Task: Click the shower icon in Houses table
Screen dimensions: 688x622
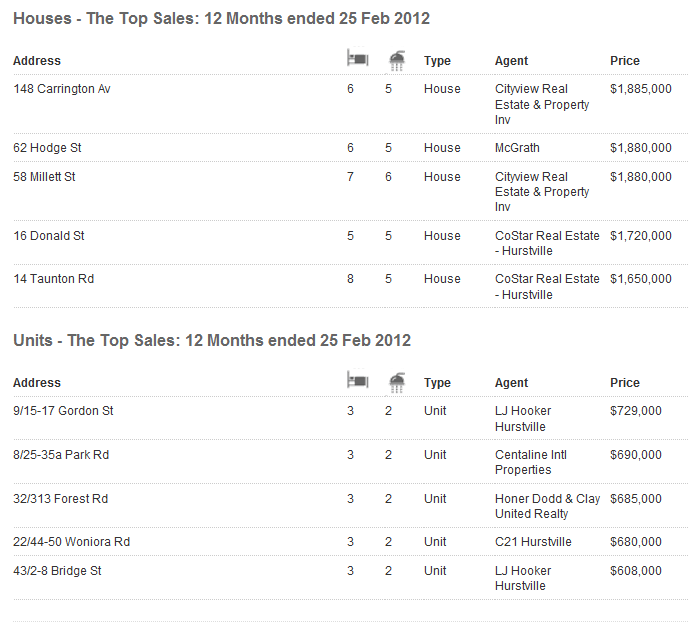Action: tap(397, 60)
